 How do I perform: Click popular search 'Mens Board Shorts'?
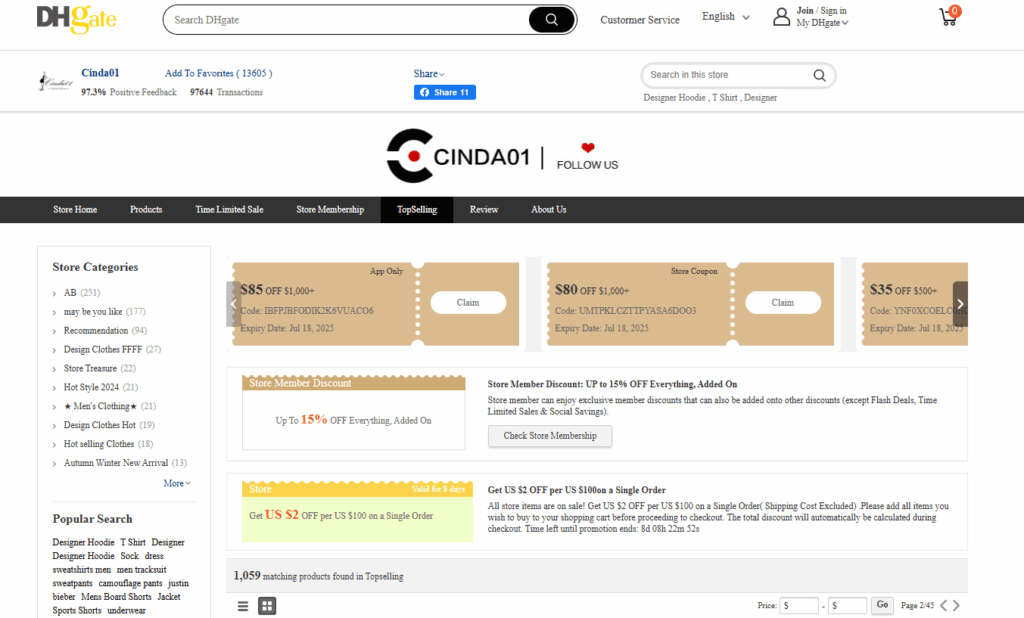[x=116, y=597]
